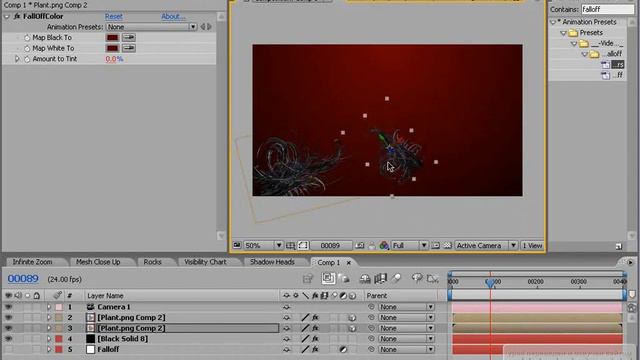640x360 pixels.
Task: Expand the Amount to Tint property
Action: [17, 59]
